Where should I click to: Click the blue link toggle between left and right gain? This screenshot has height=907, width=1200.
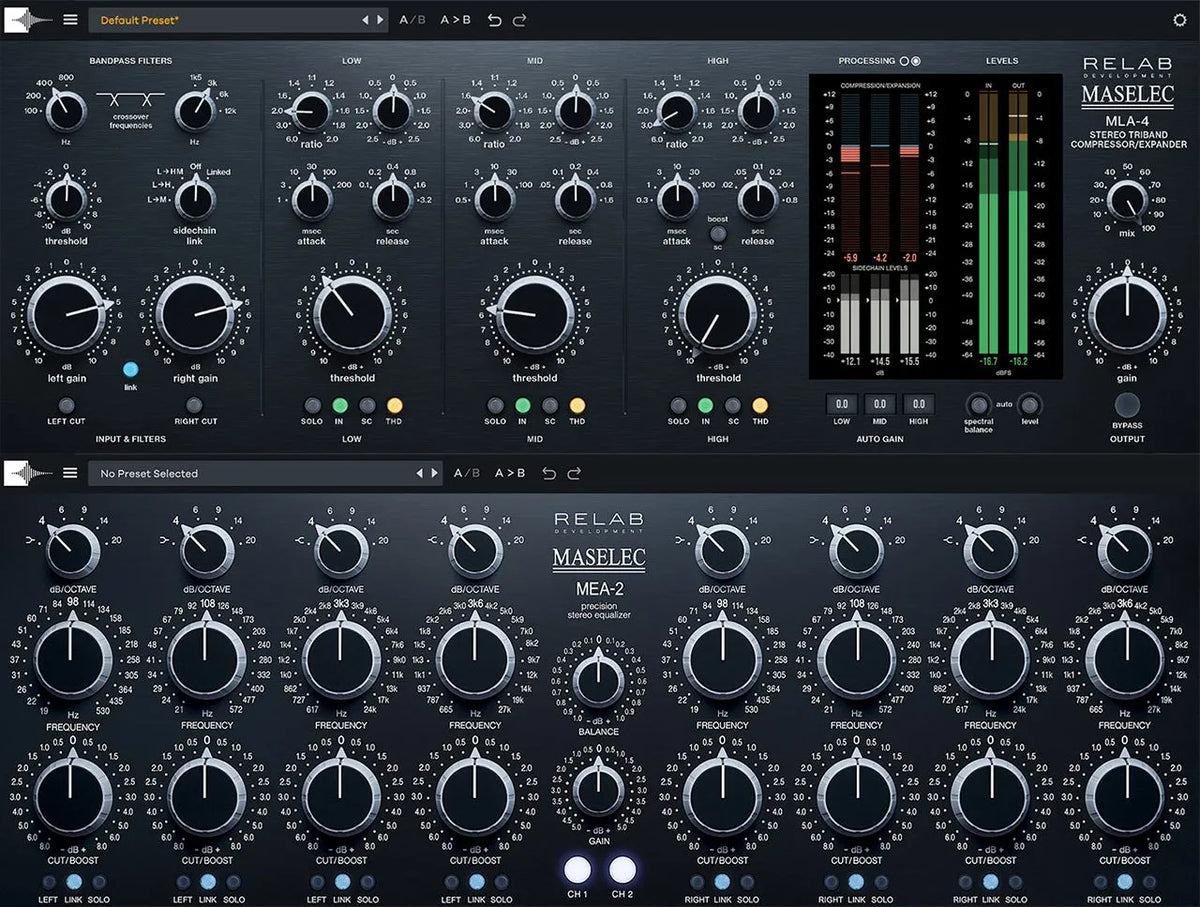130,368
